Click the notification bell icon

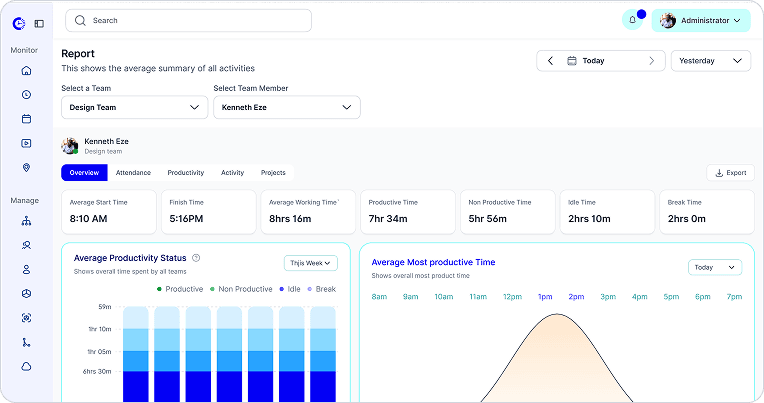632,20
